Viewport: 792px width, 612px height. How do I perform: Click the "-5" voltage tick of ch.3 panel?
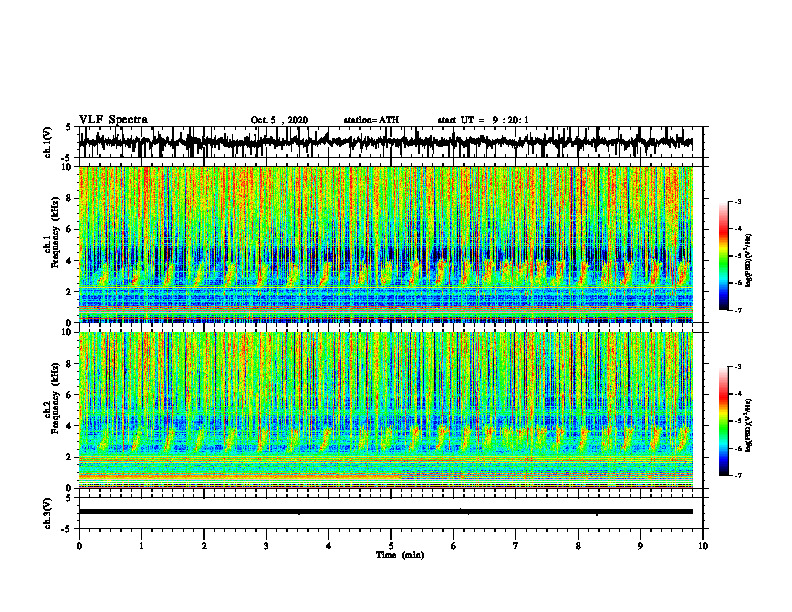[x=66, y=529]
